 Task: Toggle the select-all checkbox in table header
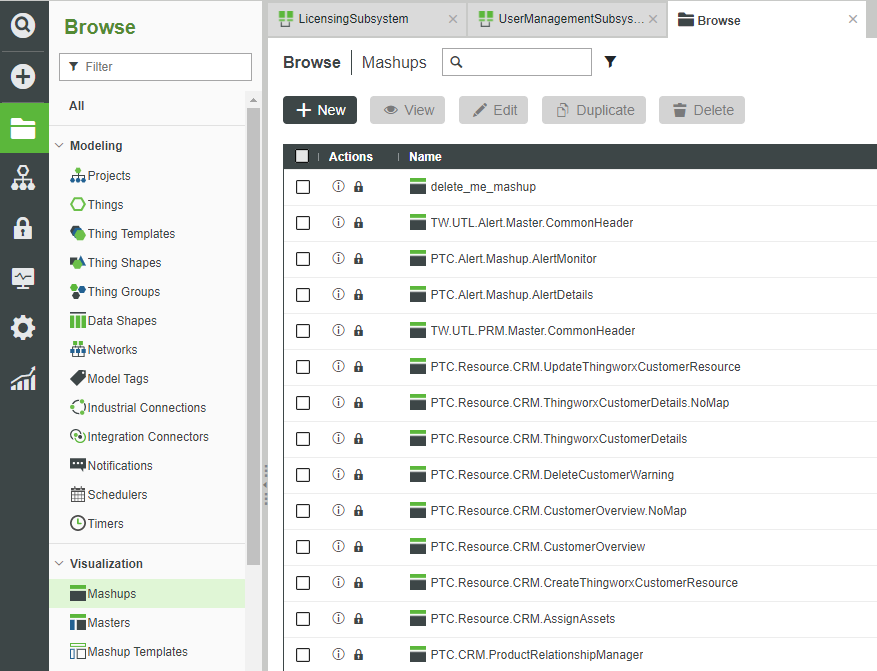pos(302,156)
